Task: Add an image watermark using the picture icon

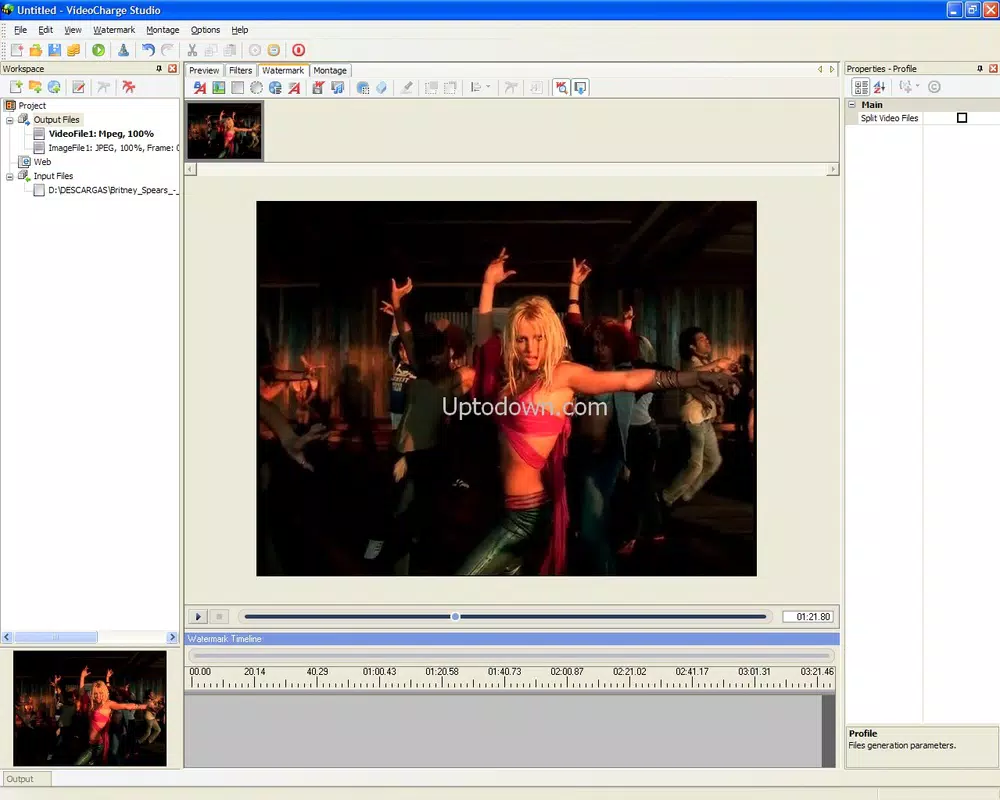Action: coord(219,87)
